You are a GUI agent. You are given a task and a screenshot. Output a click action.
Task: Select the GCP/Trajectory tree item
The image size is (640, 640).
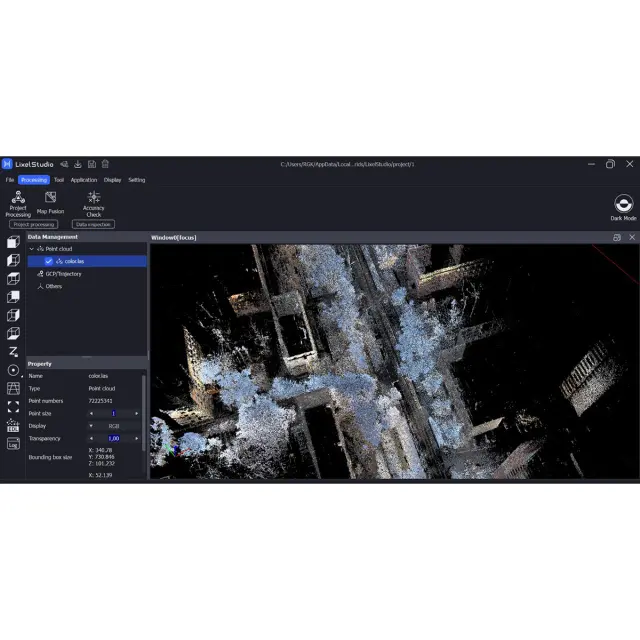[62, 273]
